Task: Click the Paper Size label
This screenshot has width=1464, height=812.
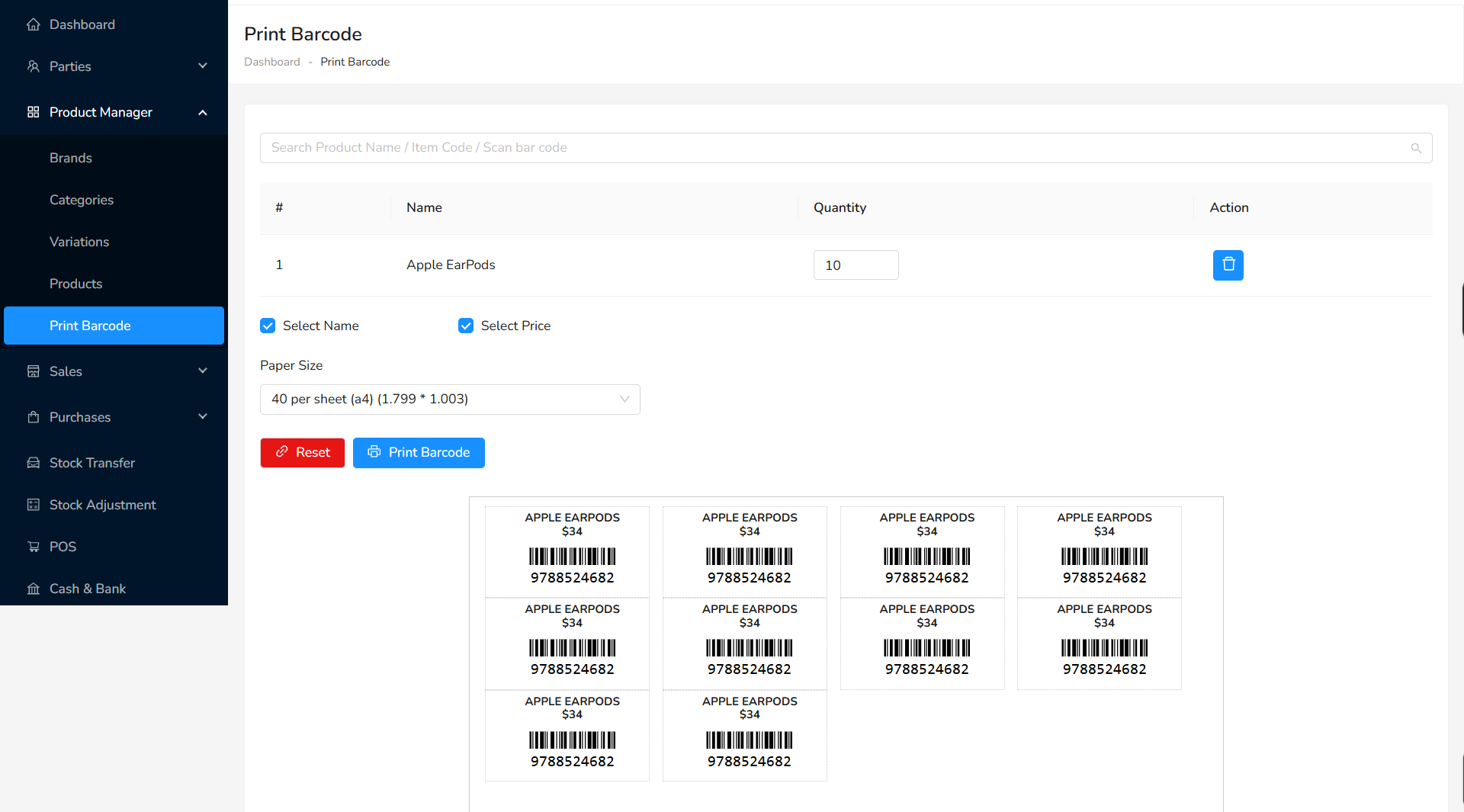Action: click(291, 365)
